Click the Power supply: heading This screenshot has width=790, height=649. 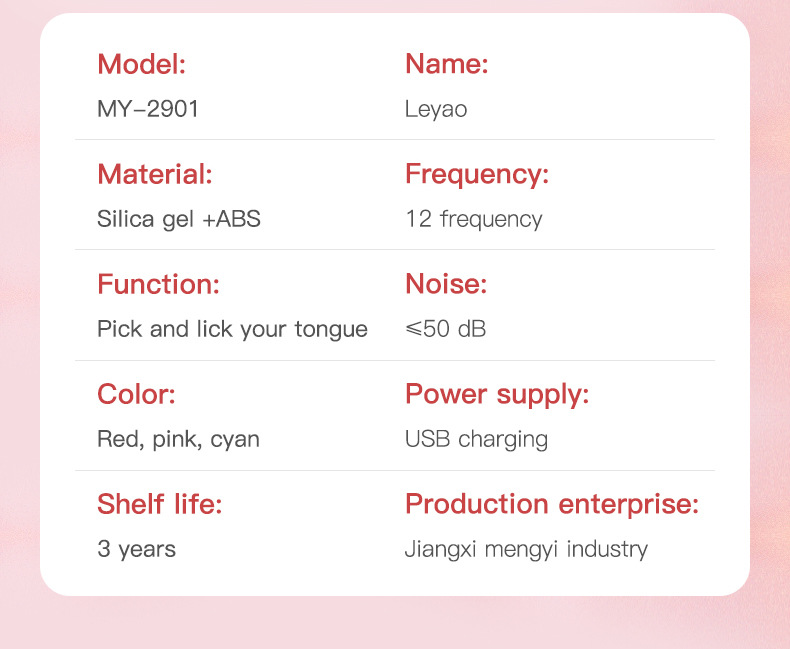click(496, 395)
